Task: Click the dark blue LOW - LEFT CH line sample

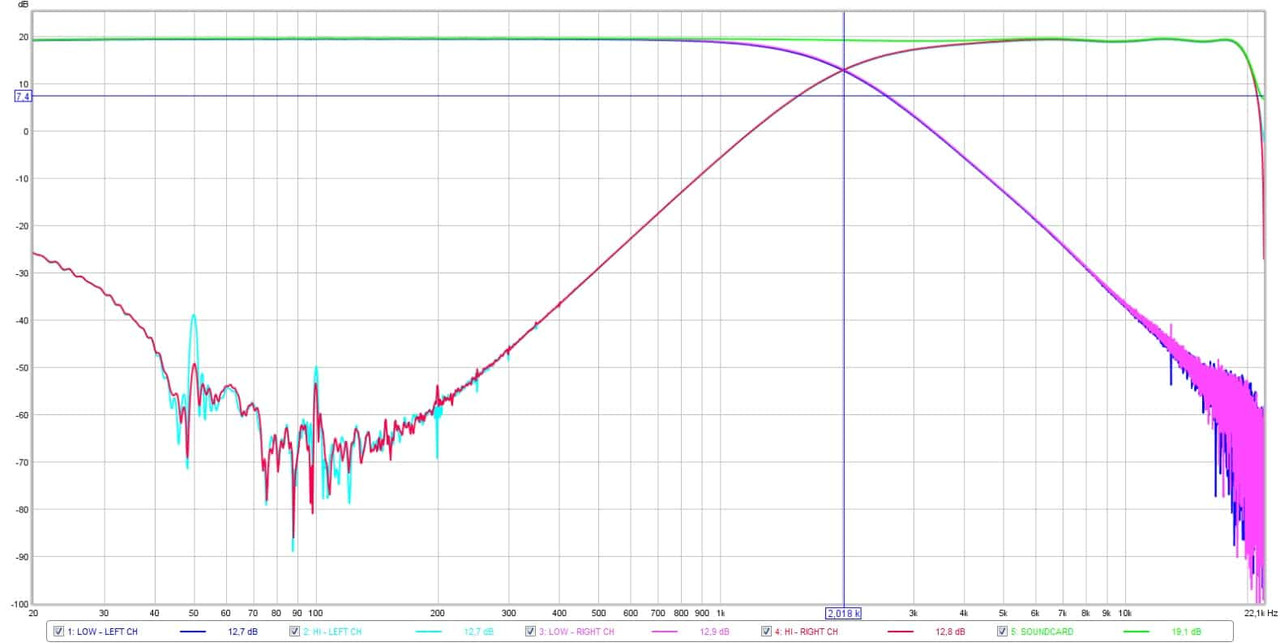Action: (x=192, y=632)
